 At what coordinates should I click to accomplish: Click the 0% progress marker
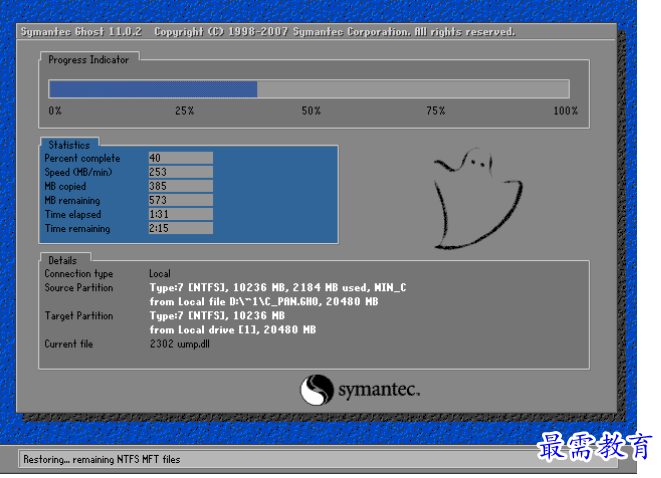click(x=55, y=111)
